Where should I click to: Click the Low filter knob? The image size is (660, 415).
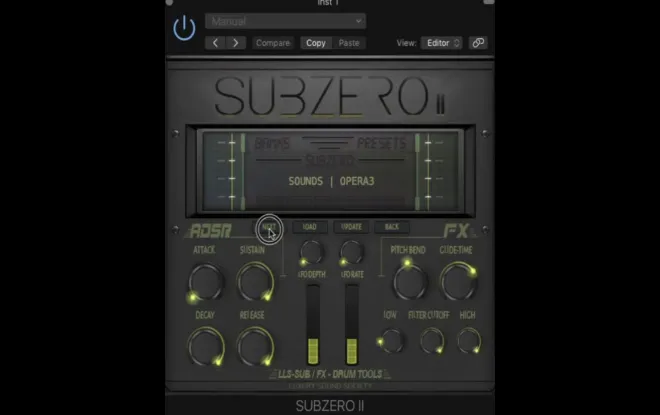391,341
